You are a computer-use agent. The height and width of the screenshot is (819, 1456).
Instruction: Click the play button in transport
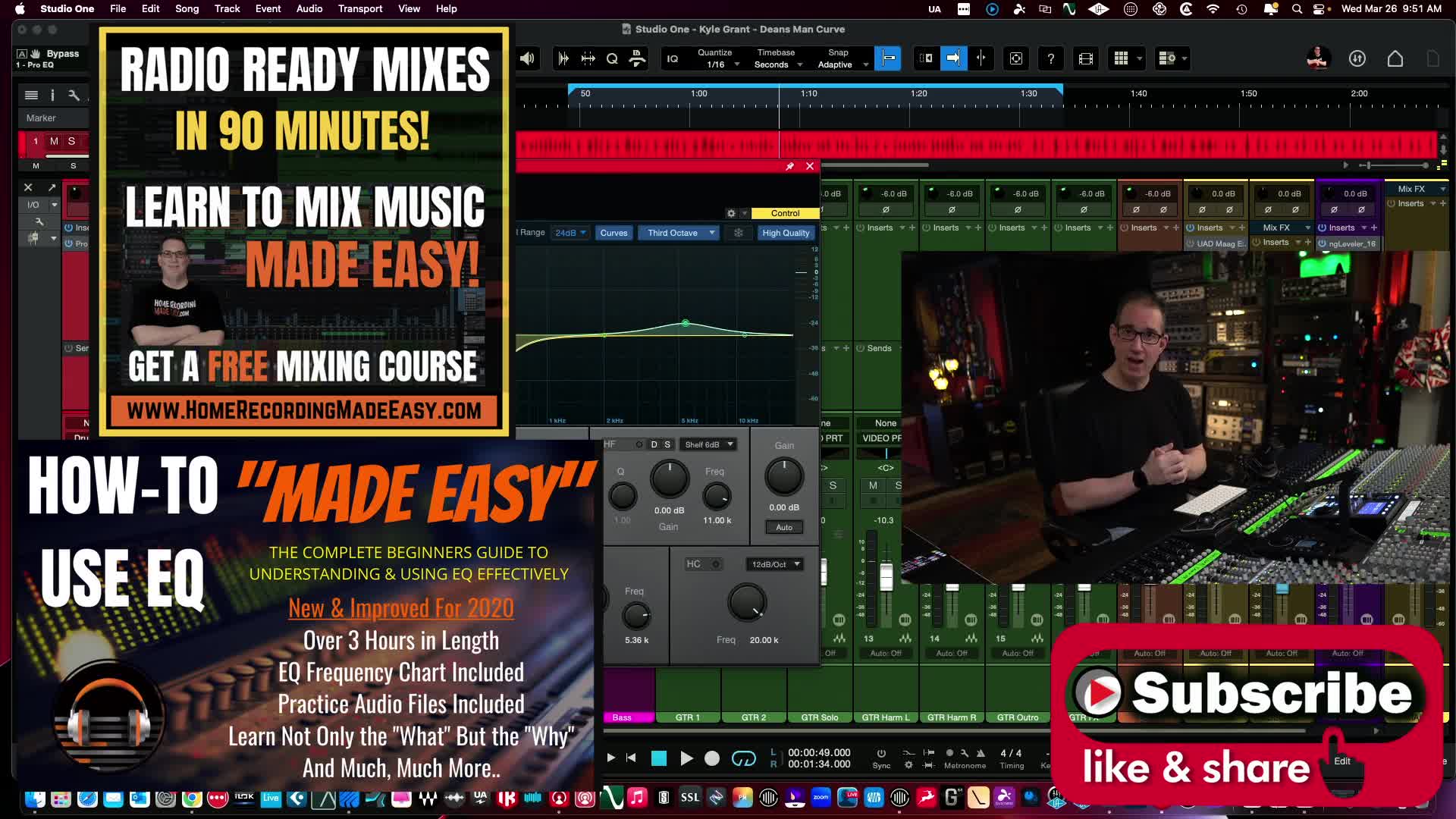[x=686, y=758]
